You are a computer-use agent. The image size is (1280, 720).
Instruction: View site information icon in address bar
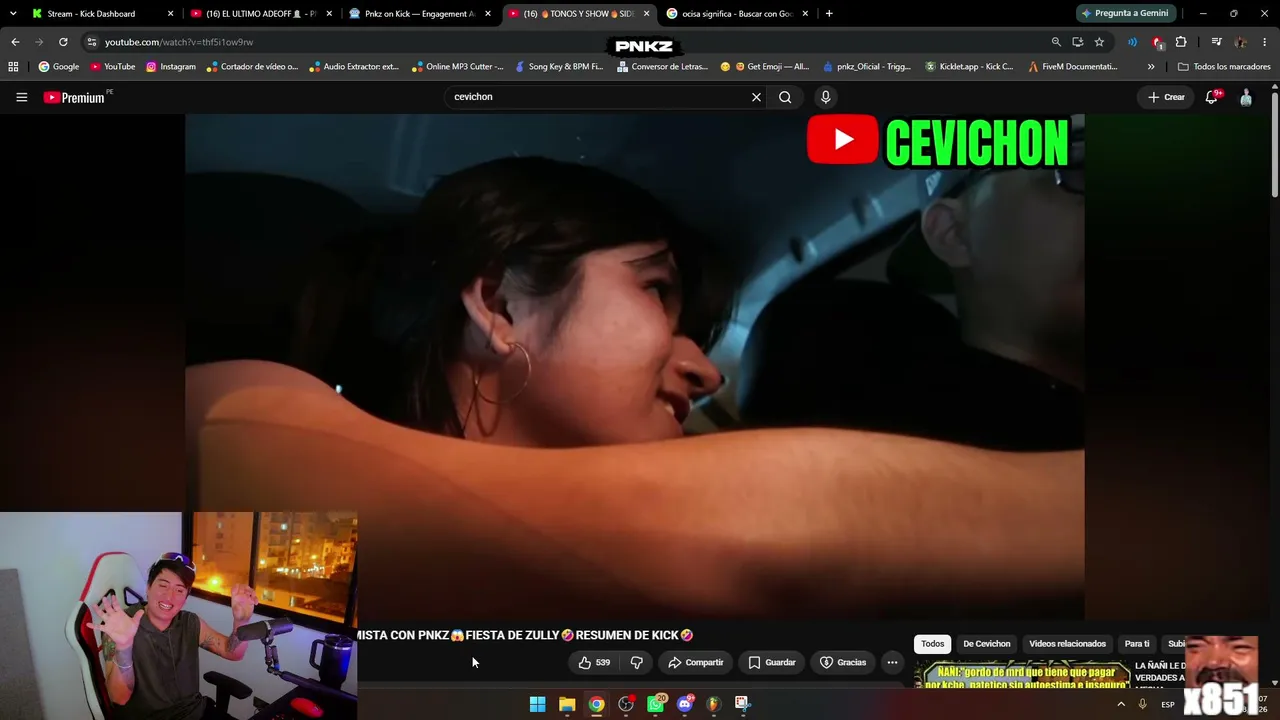click(91, 42)
